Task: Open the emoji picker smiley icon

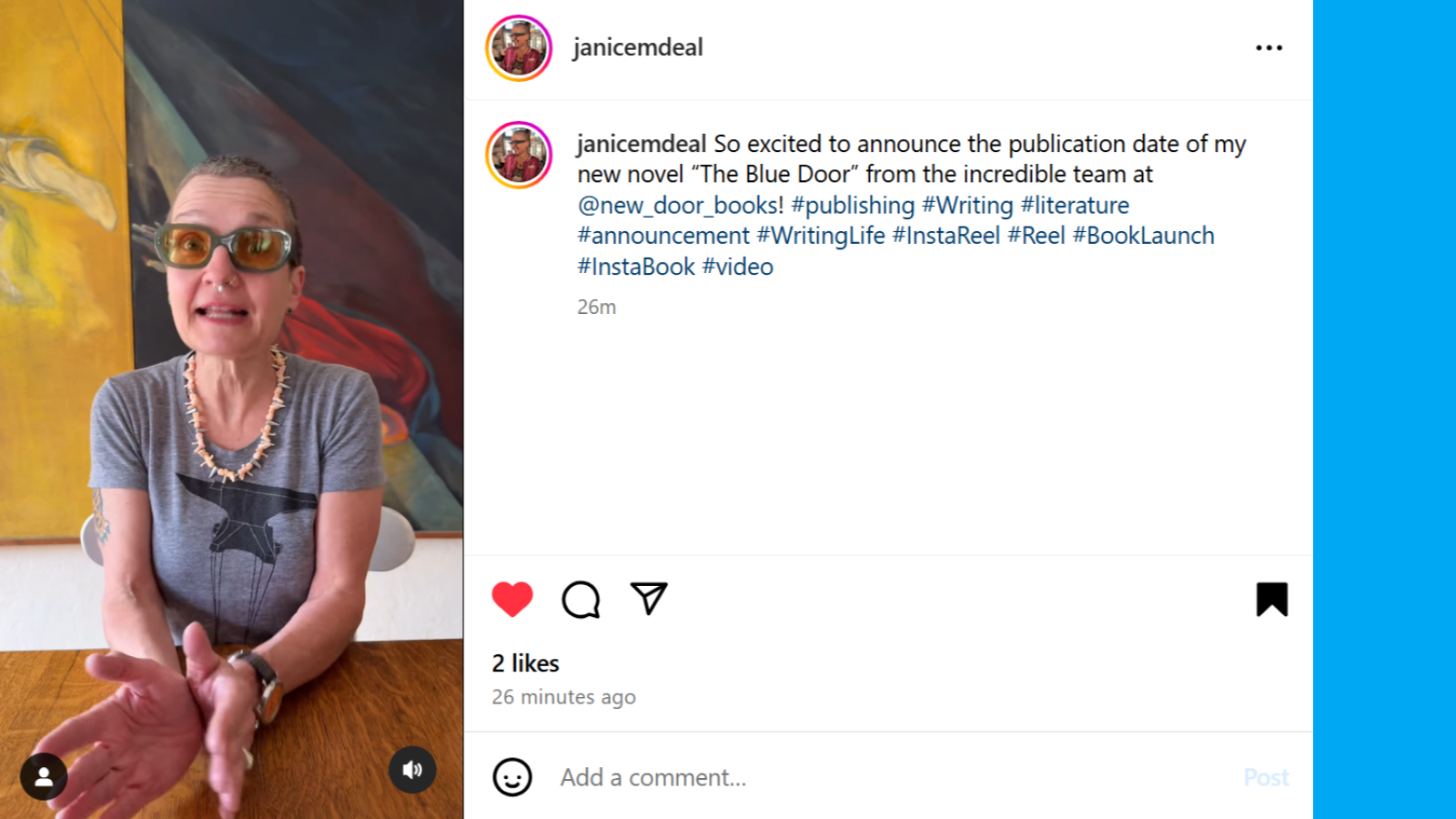Action: pyautogui.click(x=512, y=777)
